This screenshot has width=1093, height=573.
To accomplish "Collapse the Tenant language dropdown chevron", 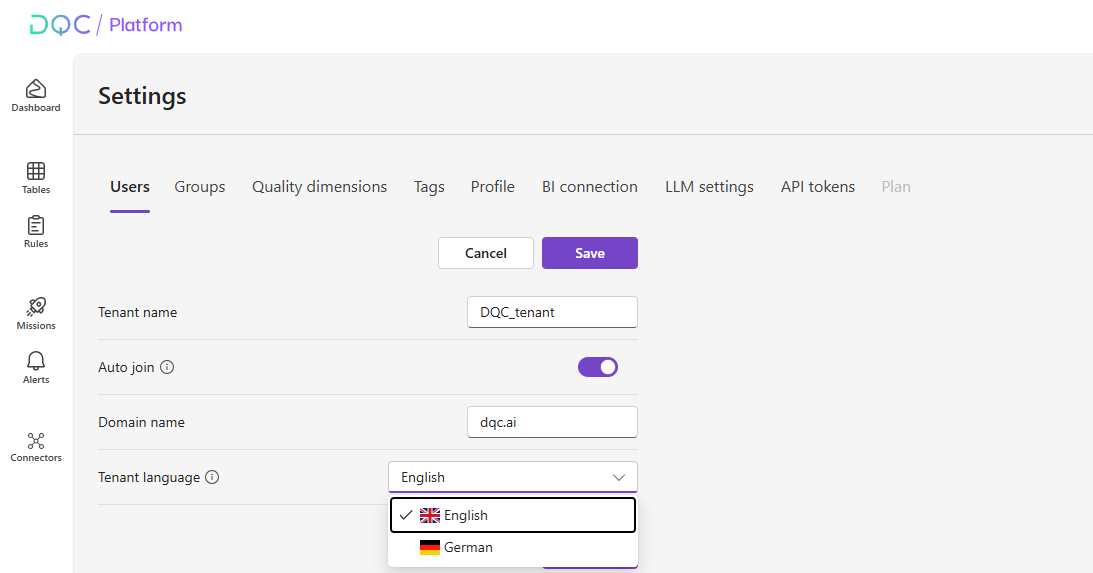I will click(x=618, y=477).
